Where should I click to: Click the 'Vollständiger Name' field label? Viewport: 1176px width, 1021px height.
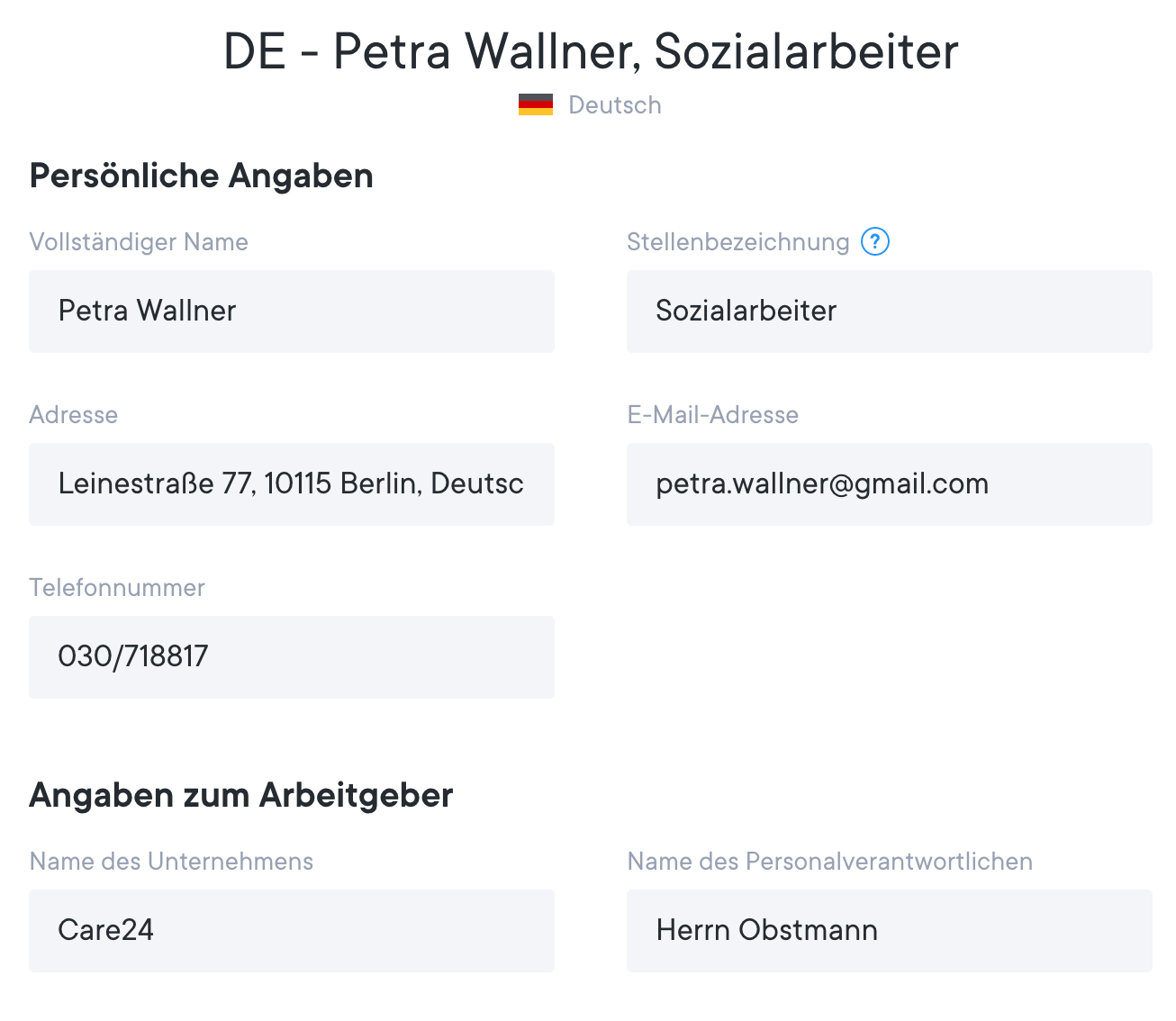click(x=139, y=242)
